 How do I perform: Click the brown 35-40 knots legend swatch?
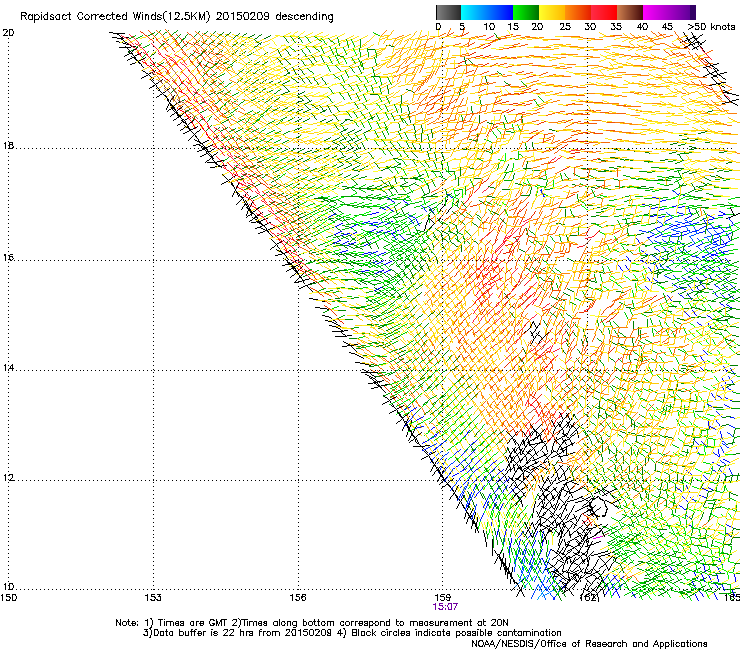tap(630, 12)
